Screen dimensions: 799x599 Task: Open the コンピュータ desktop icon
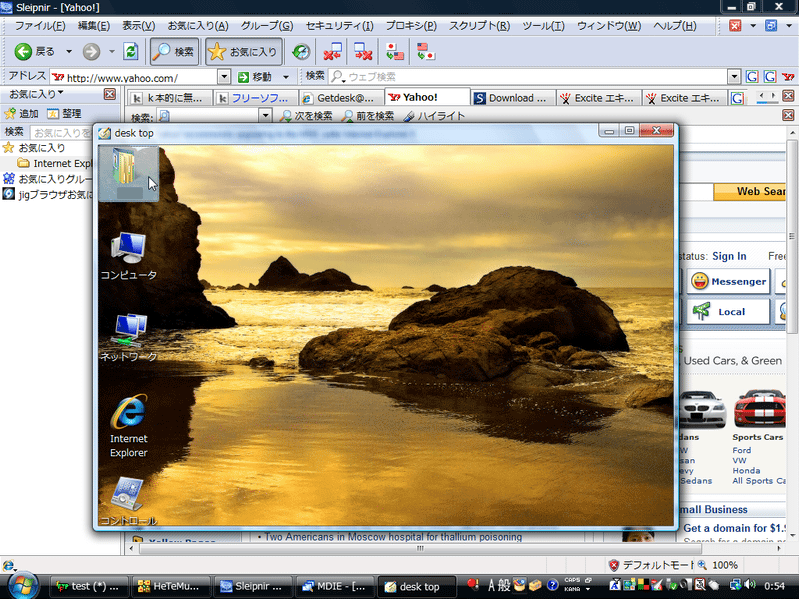click(128, 248)
